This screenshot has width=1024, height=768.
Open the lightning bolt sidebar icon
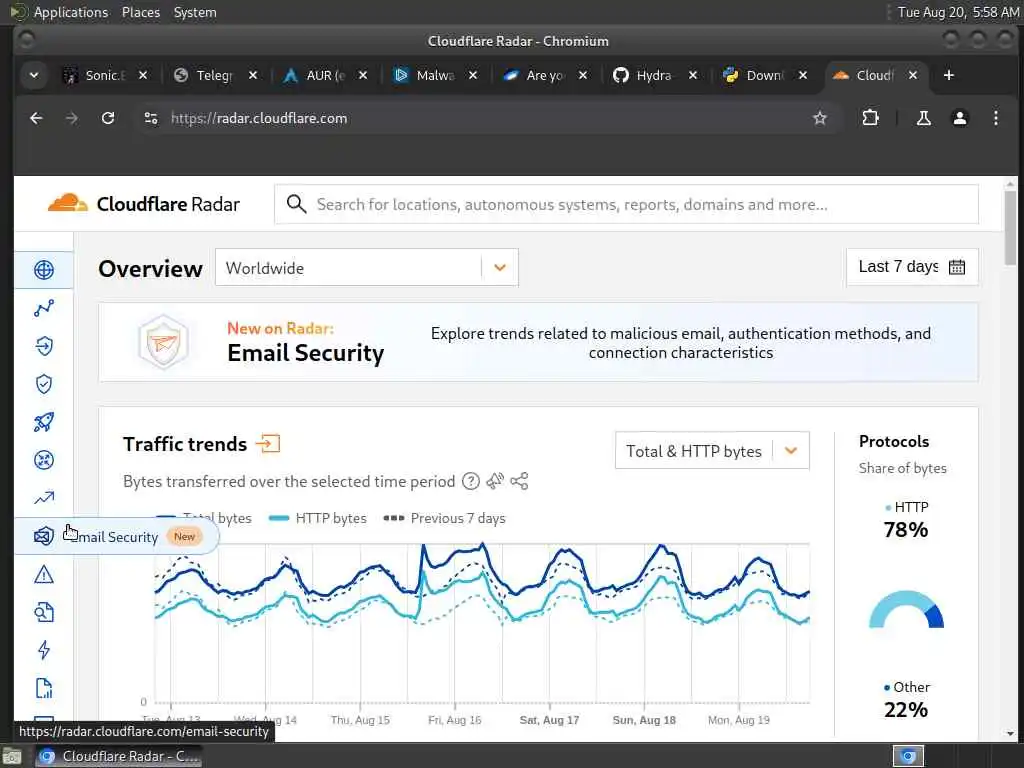44,650
